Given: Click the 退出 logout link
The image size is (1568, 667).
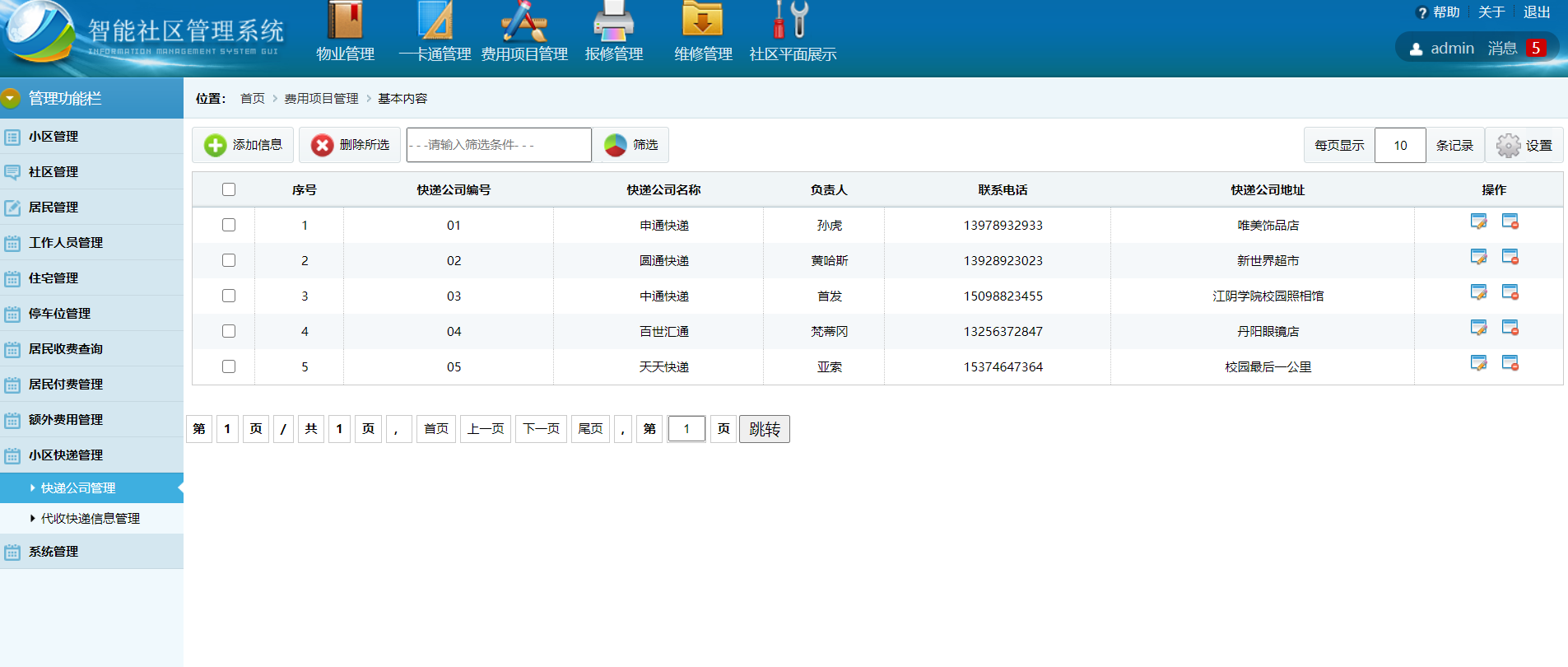Looking at the screenshot, I should (x=1536, y=12).
